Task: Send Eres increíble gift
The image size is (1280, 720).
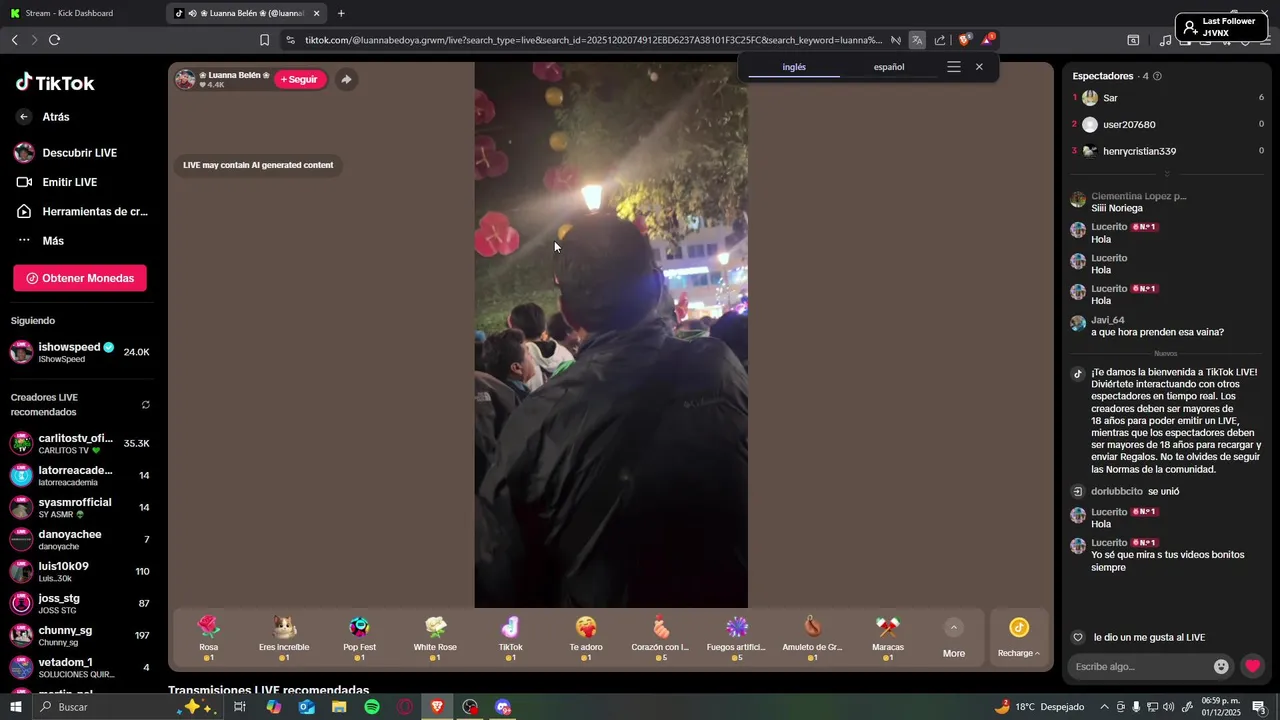Action: pos(284,638)
